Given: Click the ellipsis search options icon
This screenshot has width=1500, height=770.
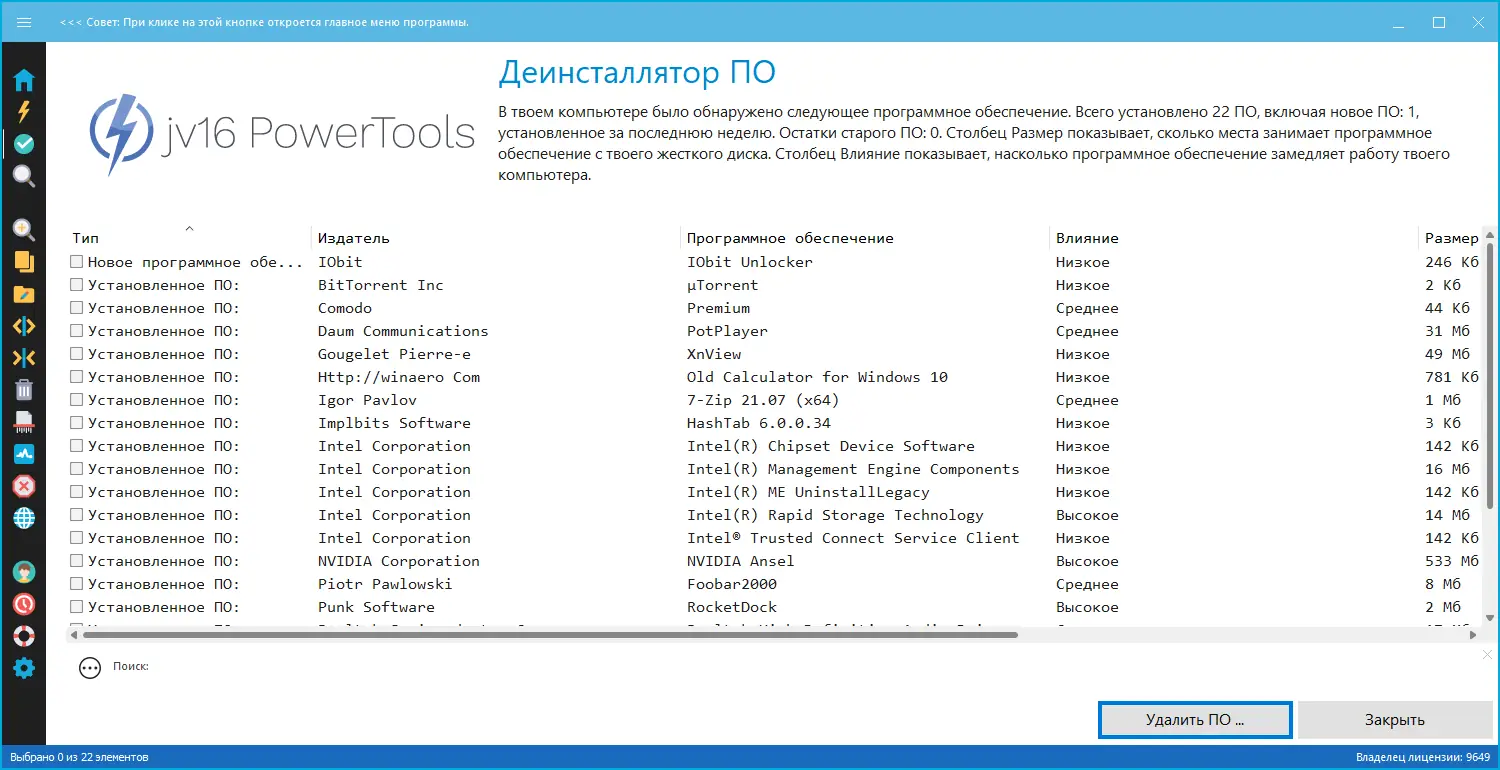Looking at the screenshot, I should click(90, 668).
